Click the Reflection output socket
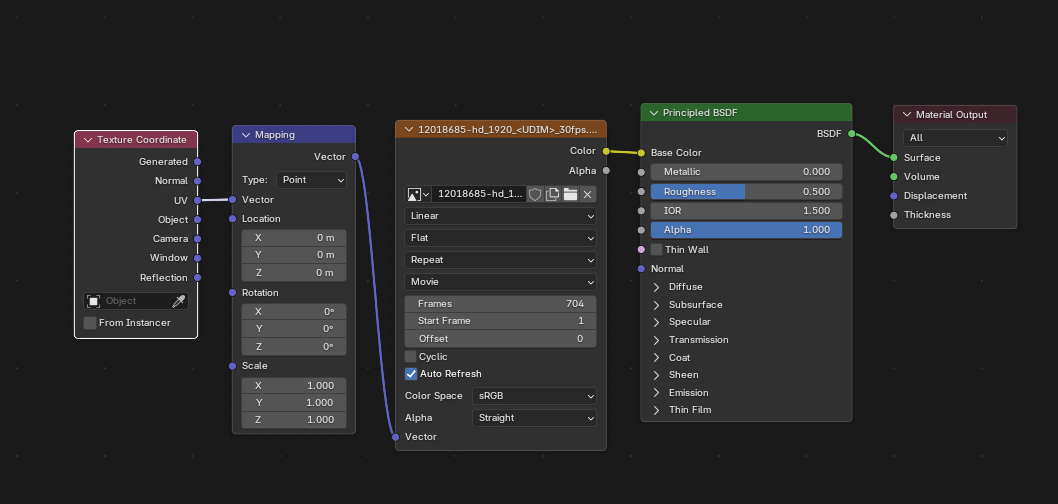Viewport: 1058px width, 504px height. point(197,277)
